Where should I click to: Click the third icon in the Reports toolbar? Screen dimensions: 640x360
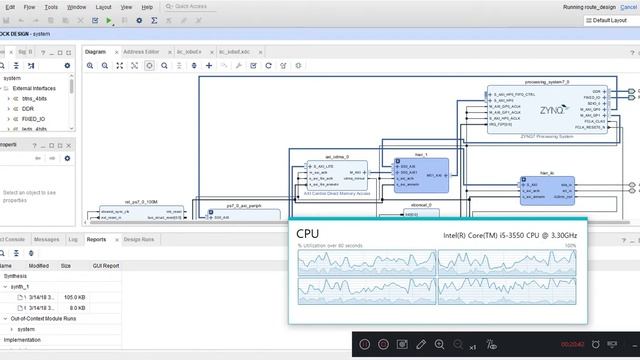[x=31, y=253]
